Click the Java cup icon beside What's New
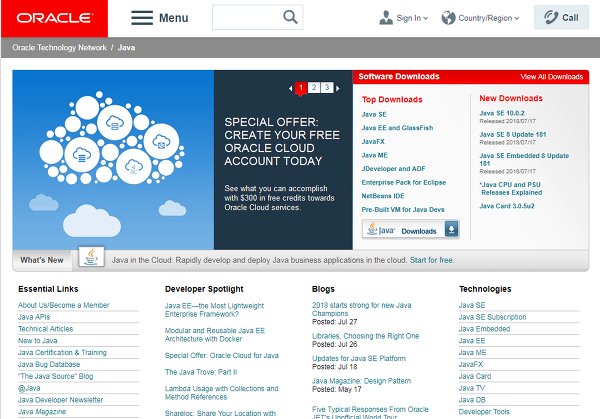The height and width of the screenshot is (419, 600). click(91, 257)
